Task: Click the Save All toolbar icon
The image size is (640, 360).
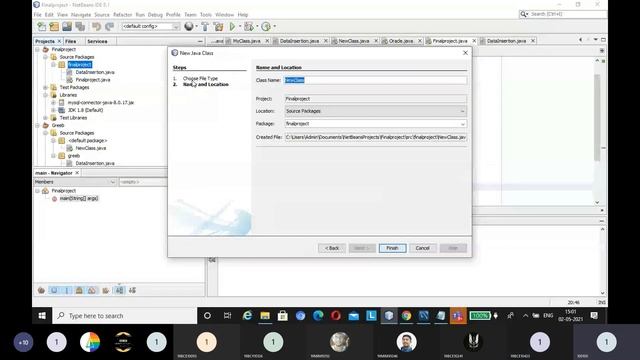Action: click(80, 27)
